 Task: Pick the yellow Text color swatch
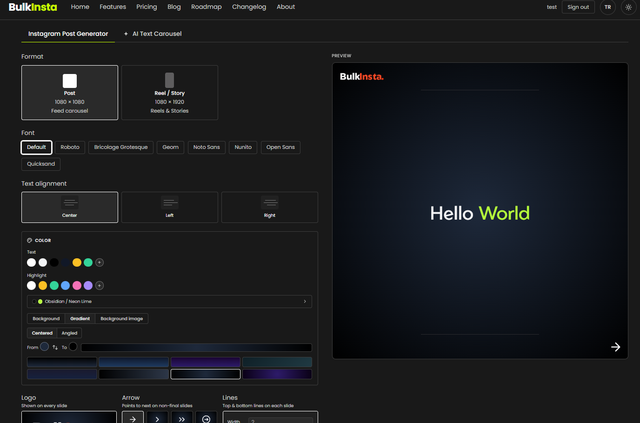coord(77,263)
